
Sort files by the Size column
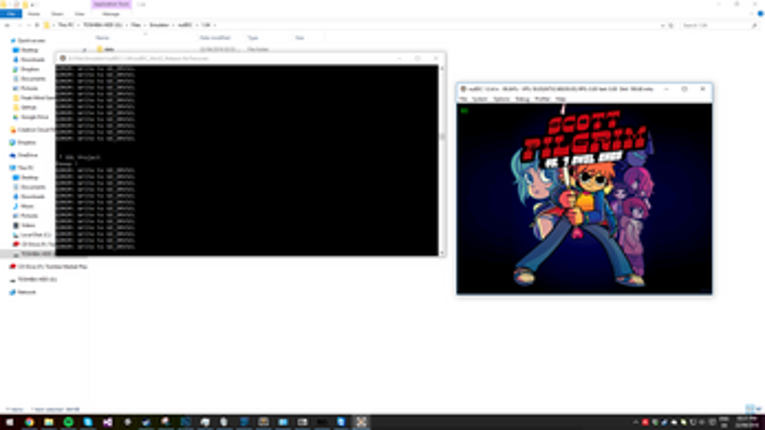coord(300,38)
